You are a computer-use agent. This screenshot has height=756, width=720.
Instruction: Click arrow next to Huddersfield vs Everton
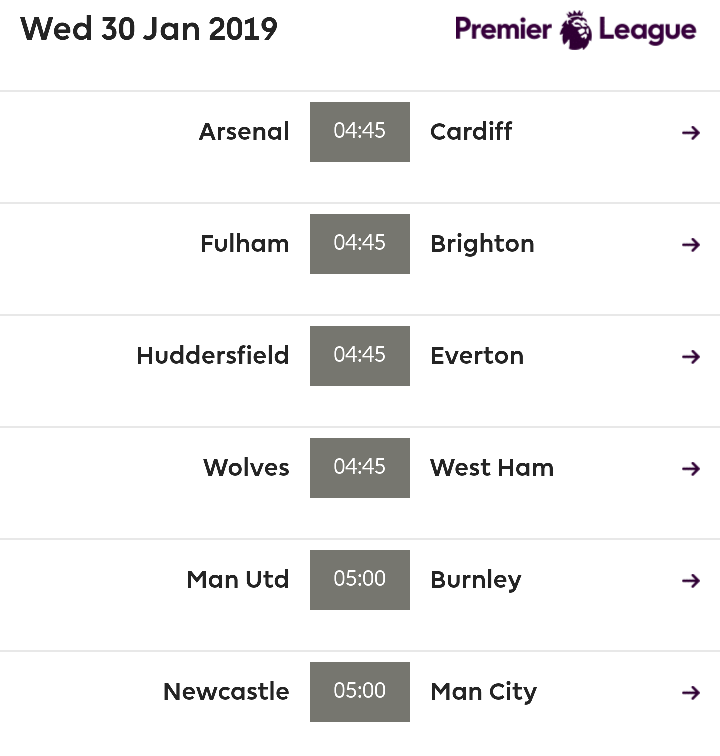tap(691, 357)
